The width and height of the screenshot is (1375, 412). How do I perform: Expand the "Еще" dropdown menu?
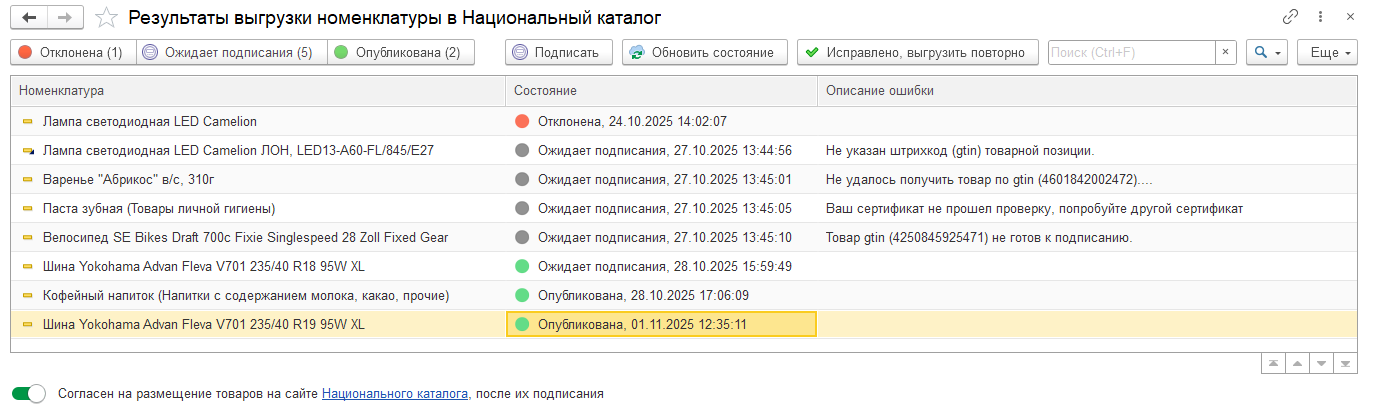(x=1327, y=53)
